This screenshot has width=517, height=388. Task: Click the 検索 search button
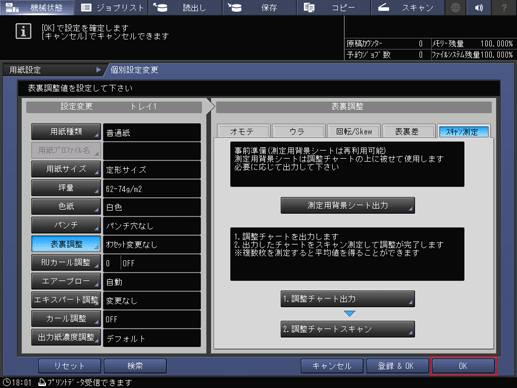pyautogui.click(x=135, y=366)
